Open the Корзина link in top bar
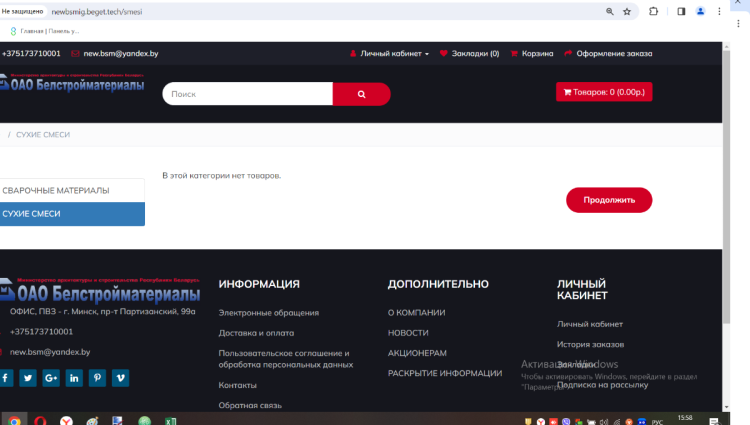Viewport: 750px width, 425px height. point(537,54)
